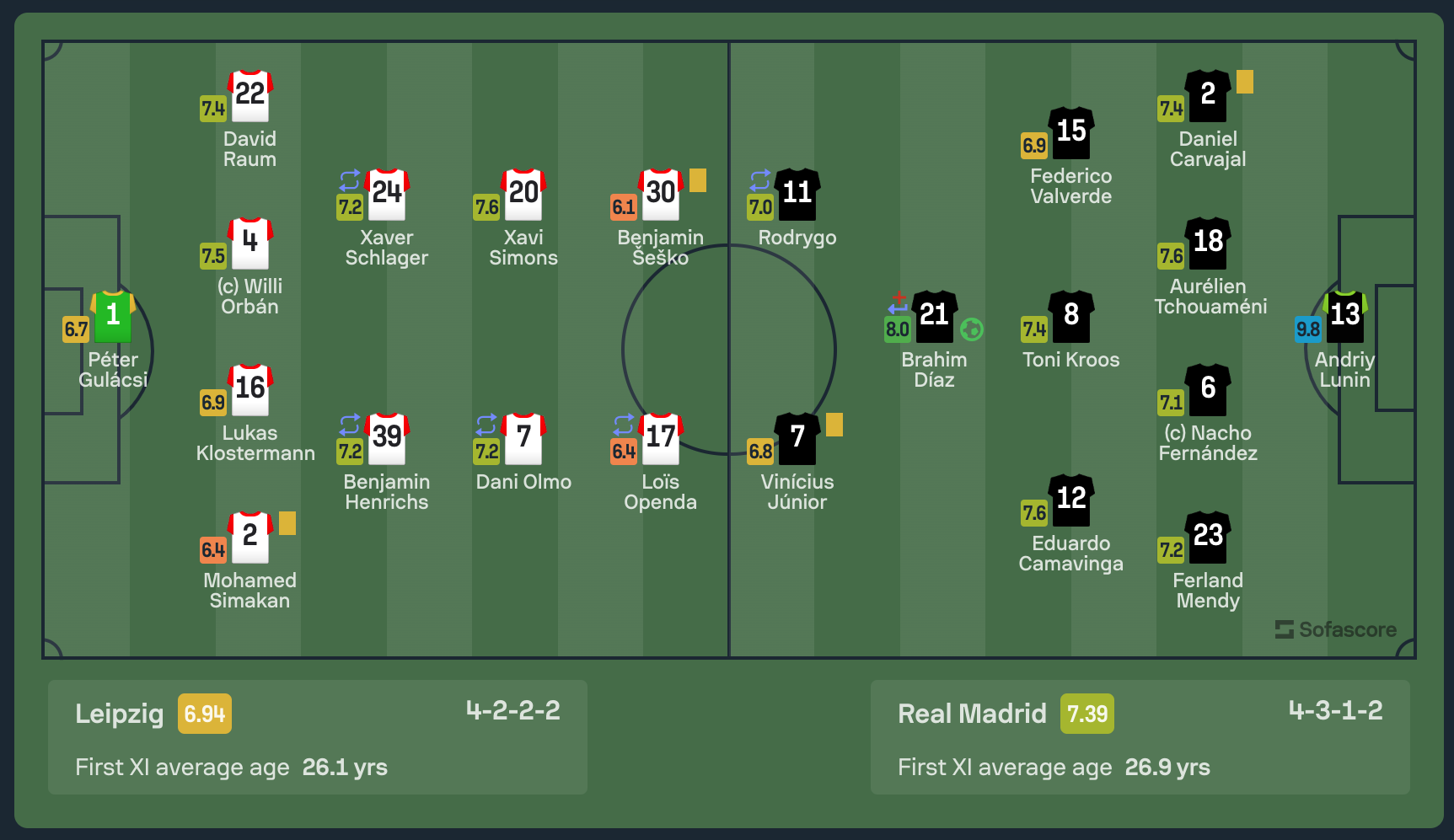Click the substitution icon beside Loïs Openda
The height and width of the screenshot is (840, 1454).
624,424
